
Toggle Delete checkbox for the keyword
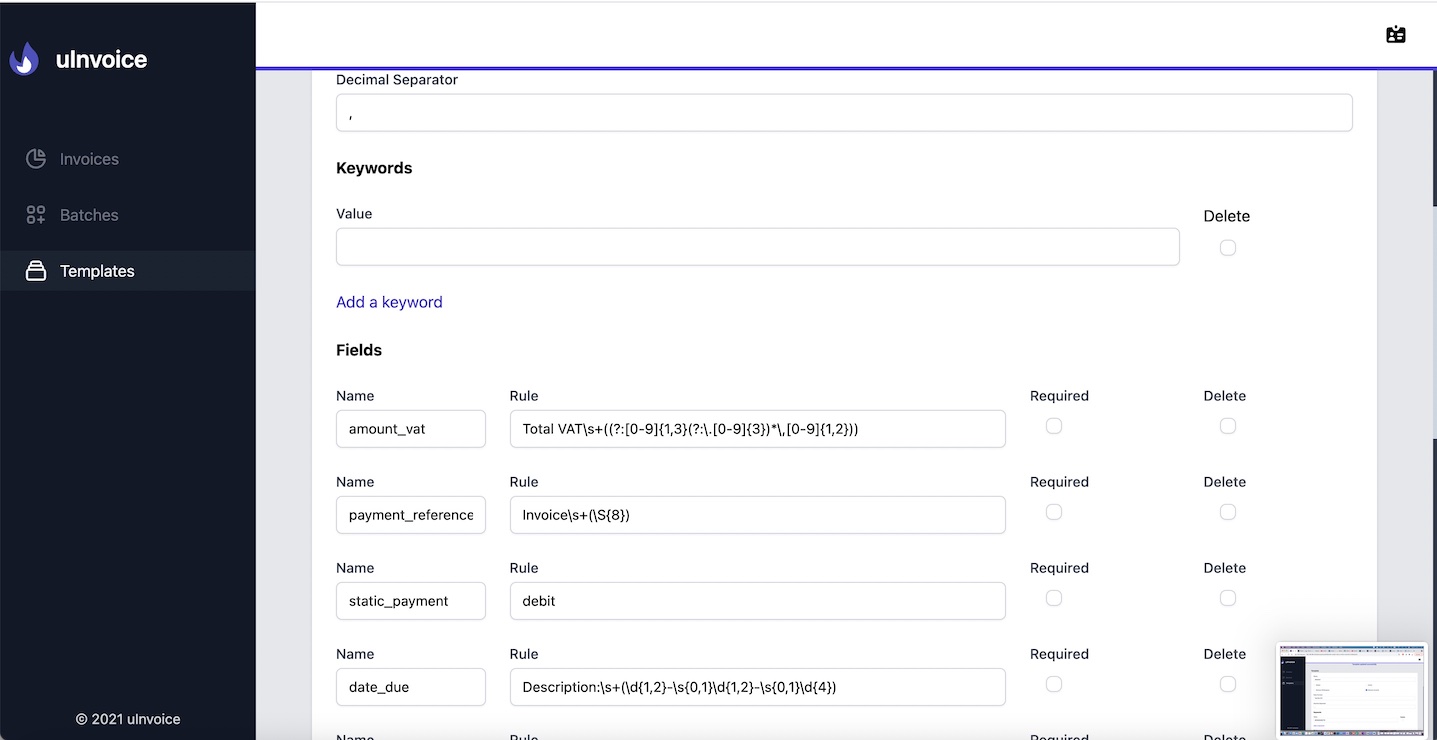(1228, 248)
